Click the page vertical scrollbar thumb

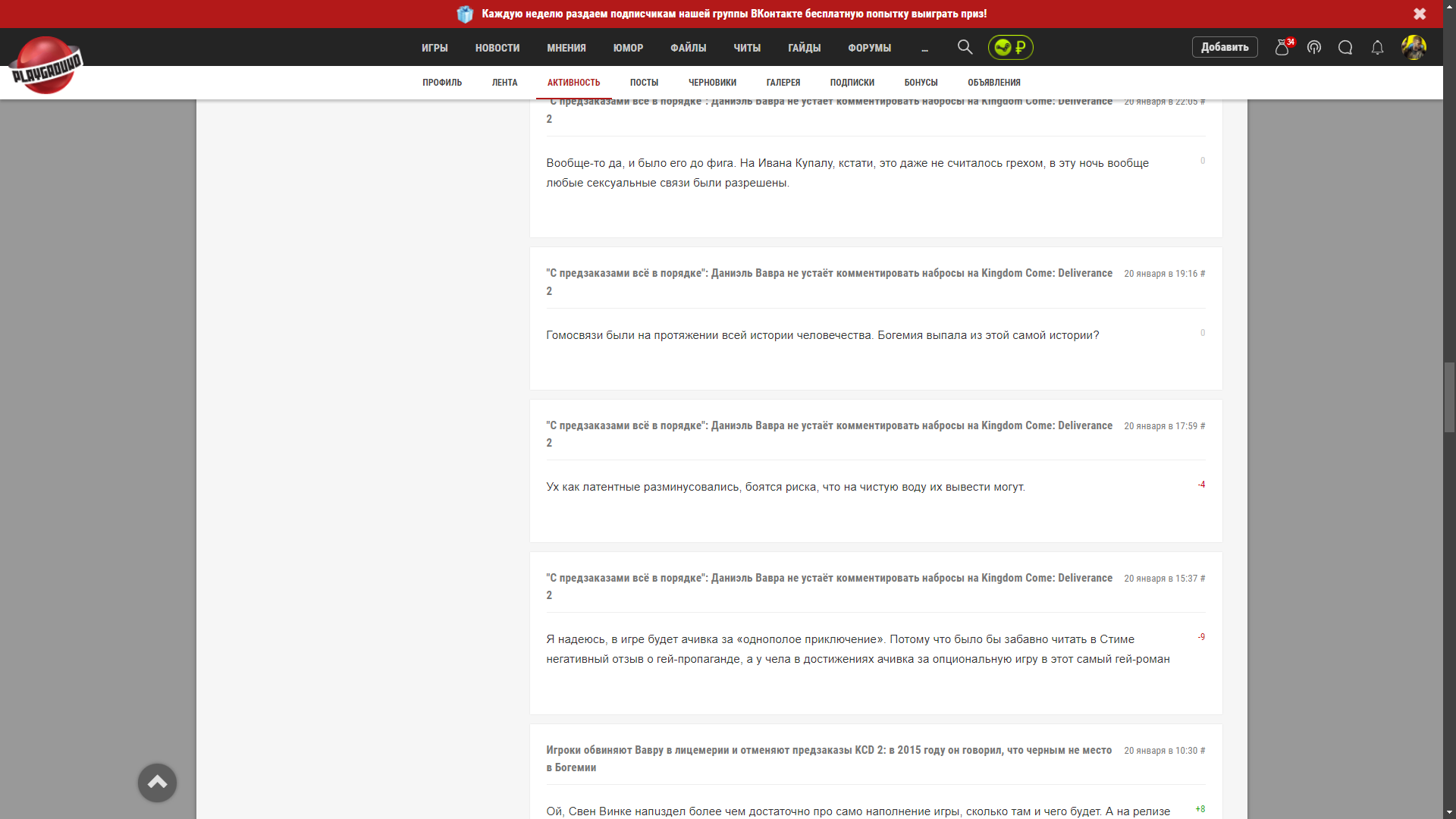click(x=1449, y=397)
